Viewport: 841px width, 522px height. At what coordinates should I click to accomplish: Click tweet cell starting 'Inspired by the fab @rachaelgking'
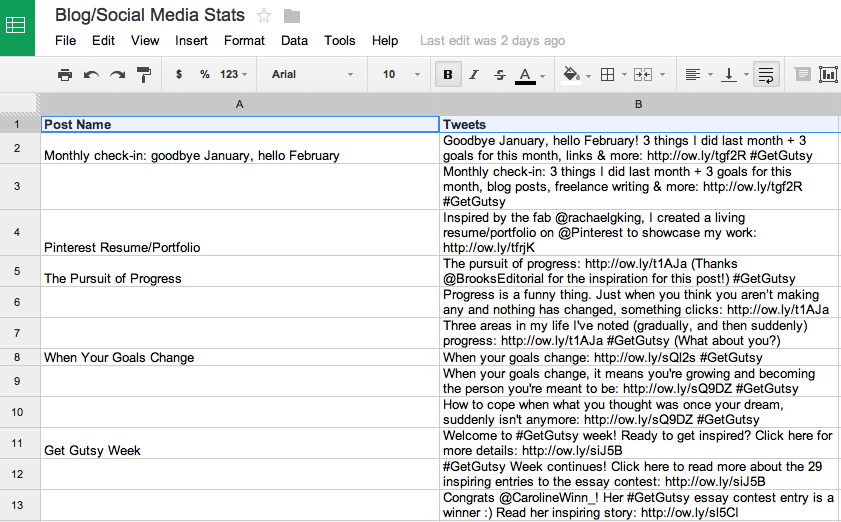point(640,232)
